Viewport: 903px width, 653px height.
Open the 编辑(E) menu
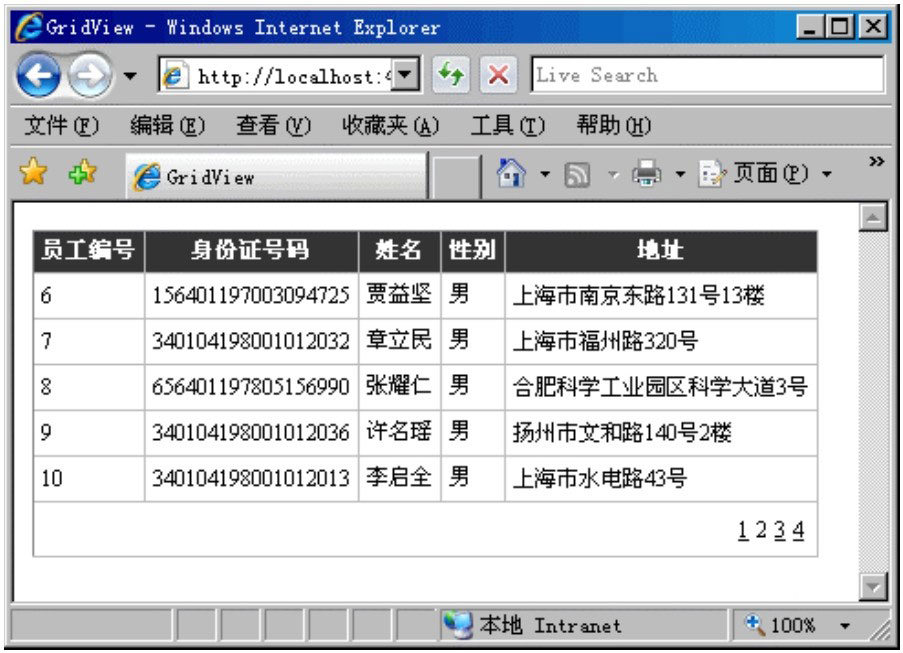pos(167,125)
